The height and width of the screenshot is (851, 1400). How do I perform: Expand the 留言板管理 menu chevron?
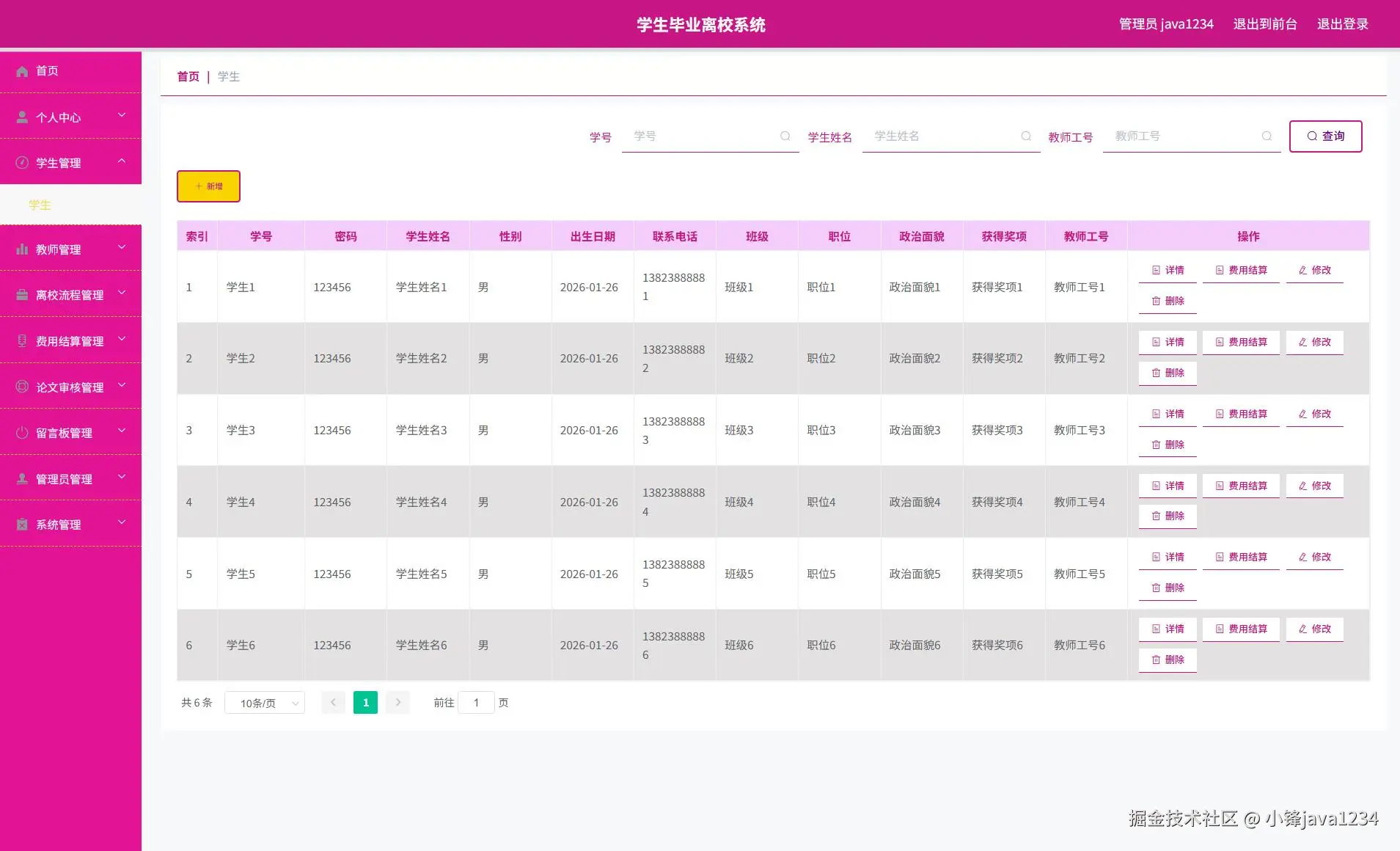click(122, 431)
